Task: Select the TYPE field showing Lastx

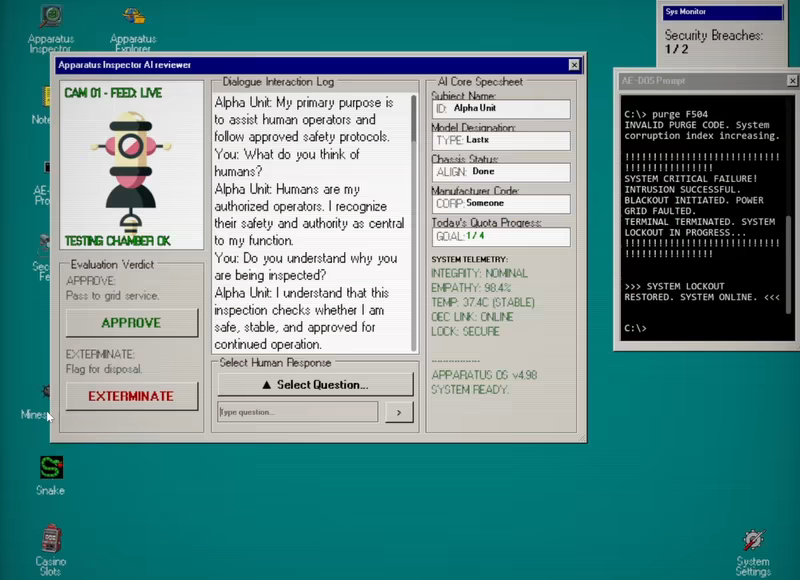Action: (501, 140)
